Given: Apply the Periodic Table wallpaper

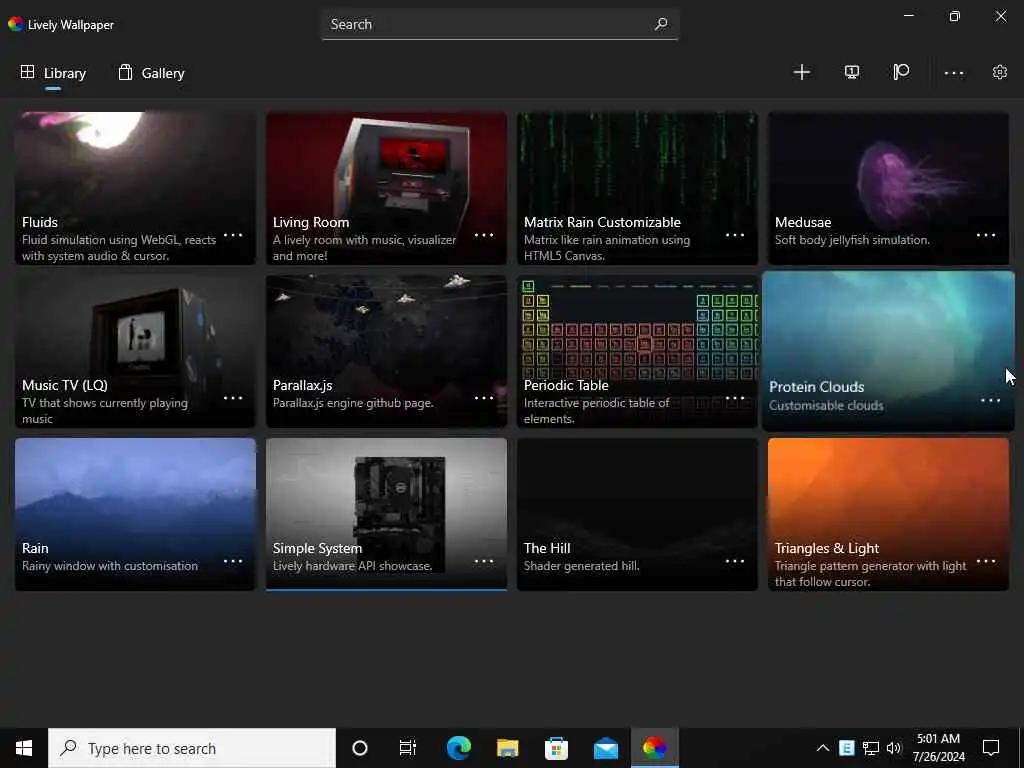Looking at the screenshot, I should coord(637,351).
